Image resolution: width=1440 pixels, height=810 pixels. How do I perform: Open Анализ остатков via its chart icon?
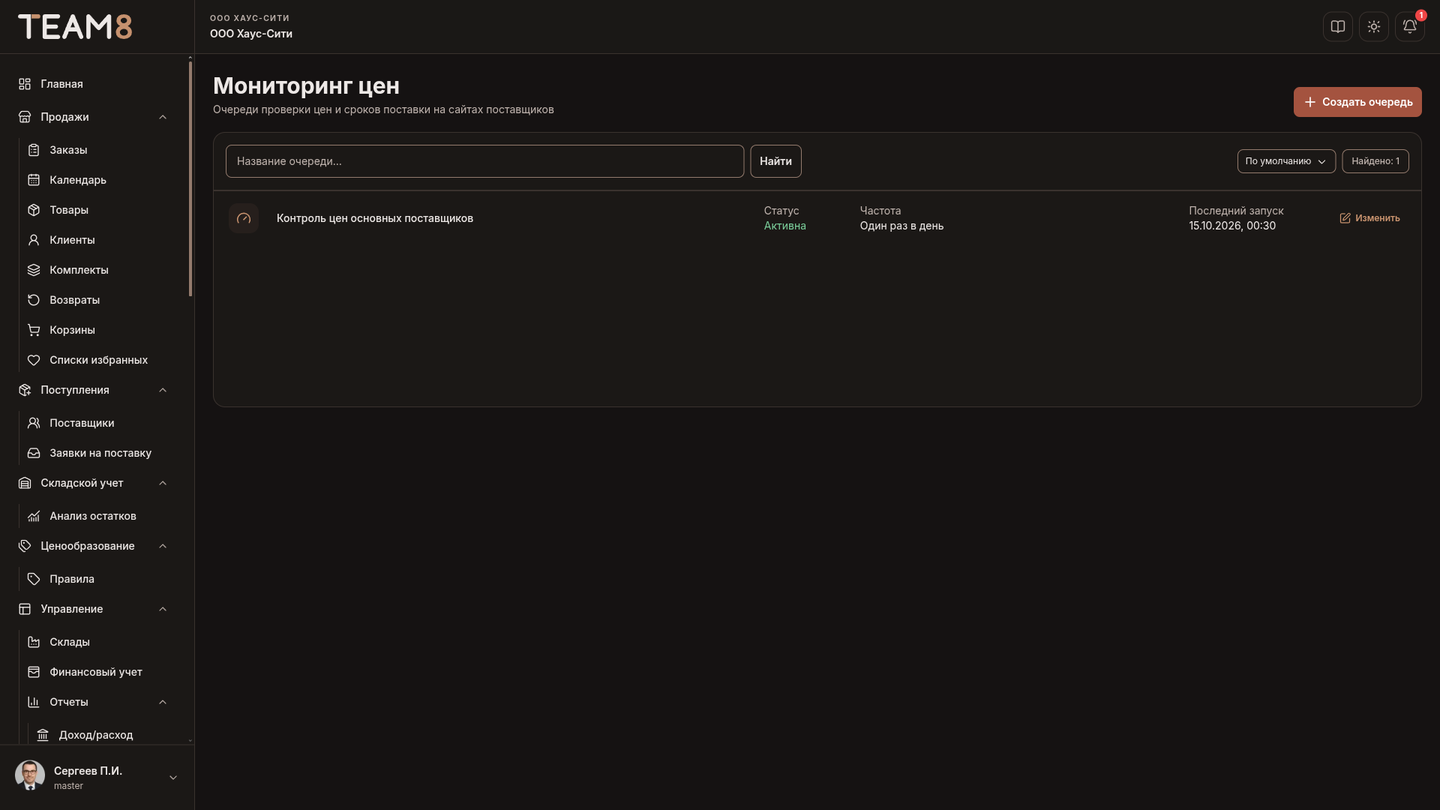tap(34, 516)
